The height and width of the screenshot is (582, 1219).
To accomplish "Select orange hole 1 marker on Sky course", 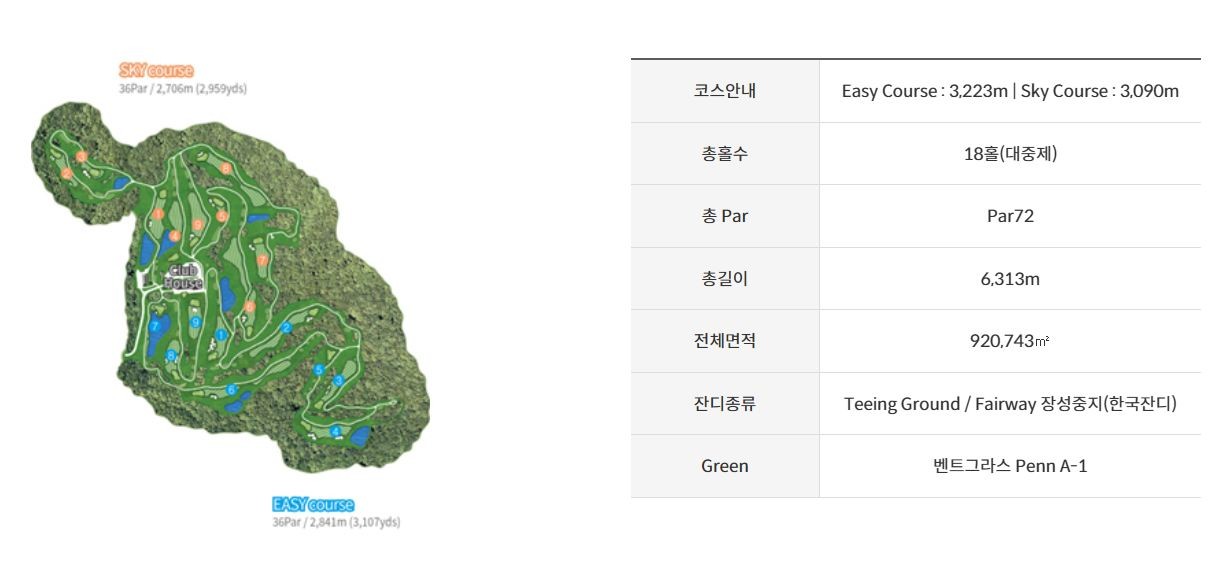I will pyautogui.click(x=158, y=213).
